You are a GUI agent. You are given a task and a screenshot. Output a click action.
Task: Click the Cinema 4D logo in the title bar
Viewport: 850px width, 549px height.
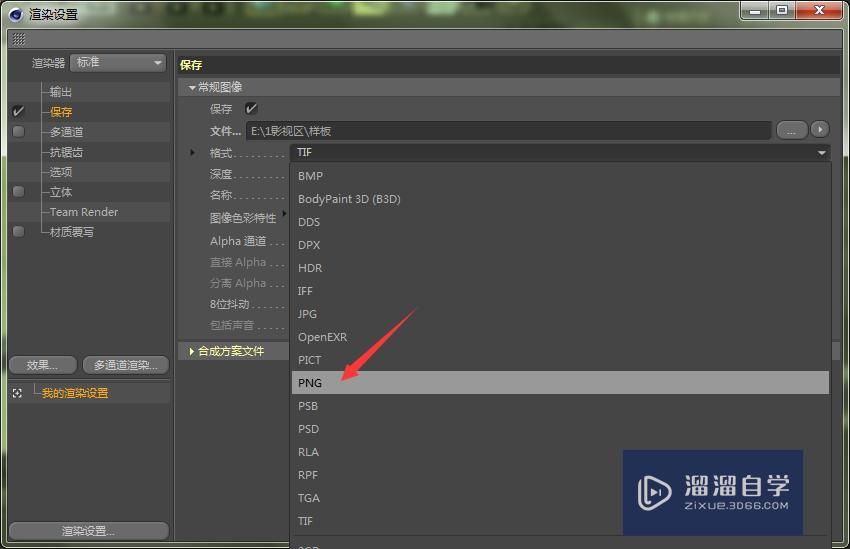[16, 15]
